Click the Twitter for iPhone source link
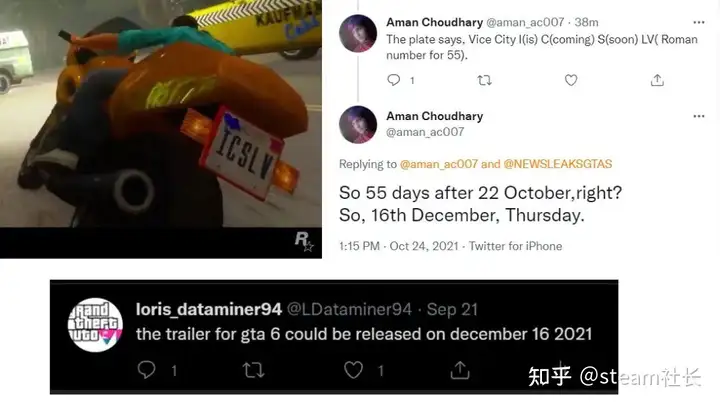Viewport: 720px width, 407px height. (515, 246)
